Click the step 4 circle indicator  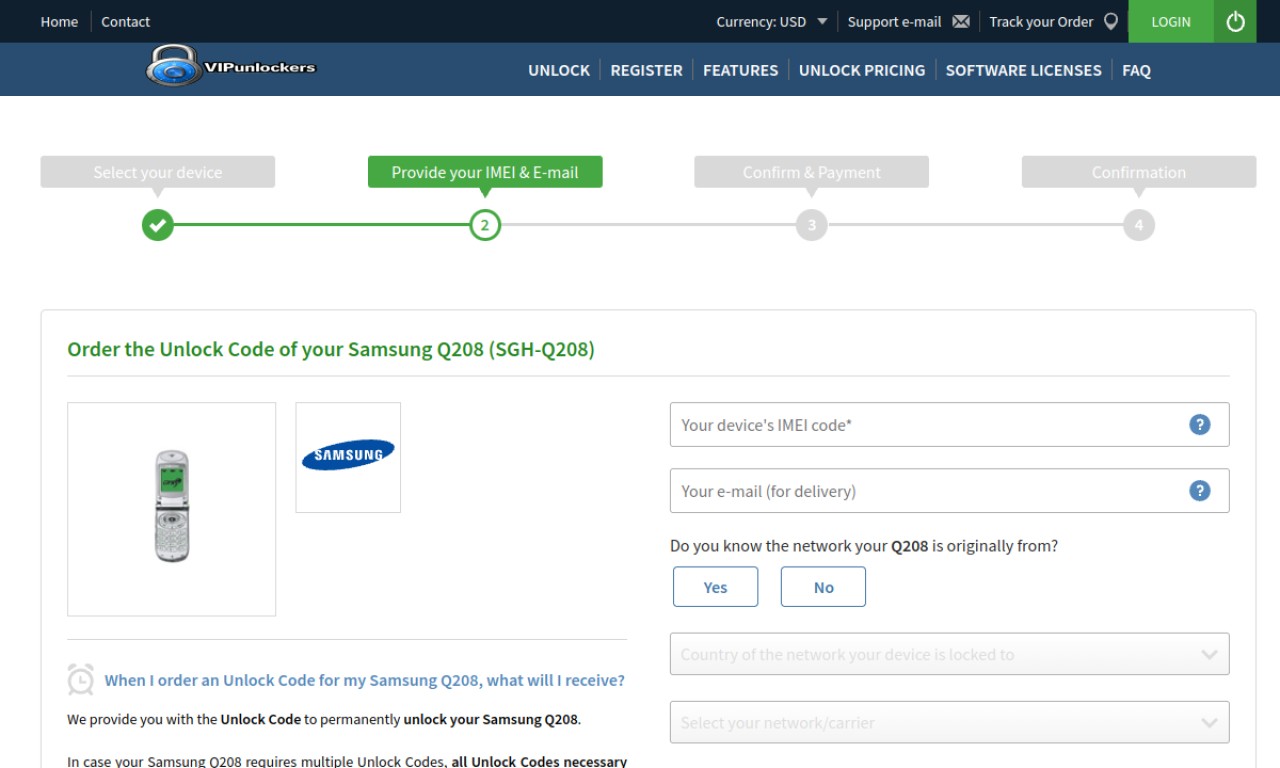(x=1138, y=225)
